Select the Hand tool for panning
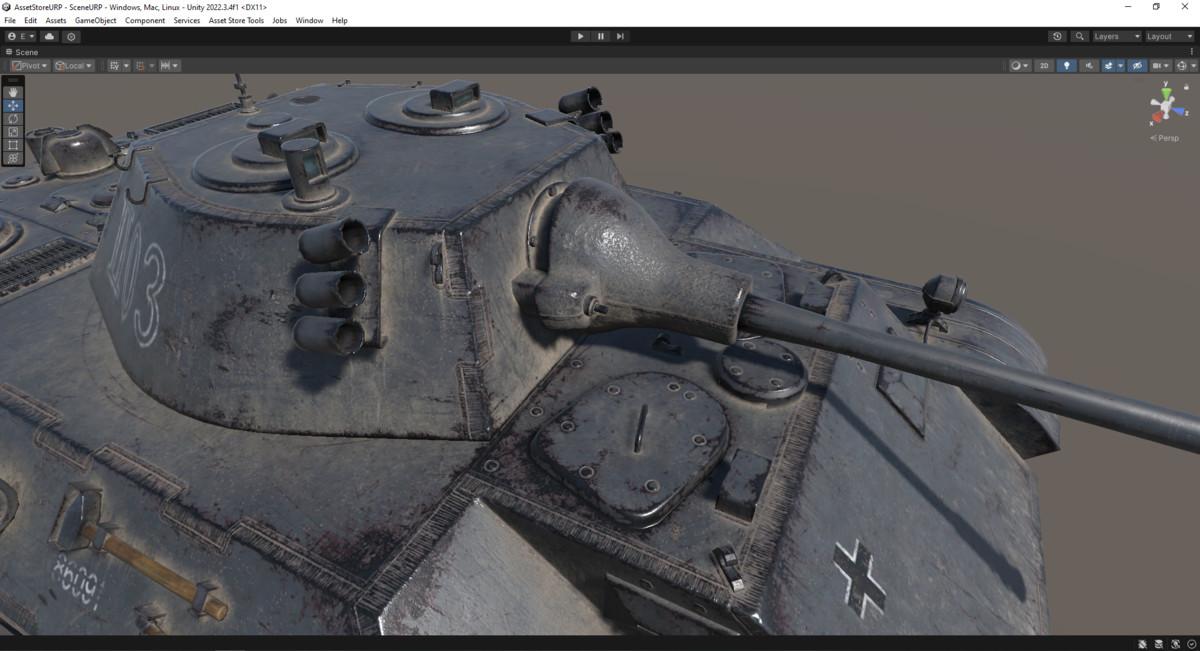The width and height of the screenshot is (1200, 651). coord(13,93)
